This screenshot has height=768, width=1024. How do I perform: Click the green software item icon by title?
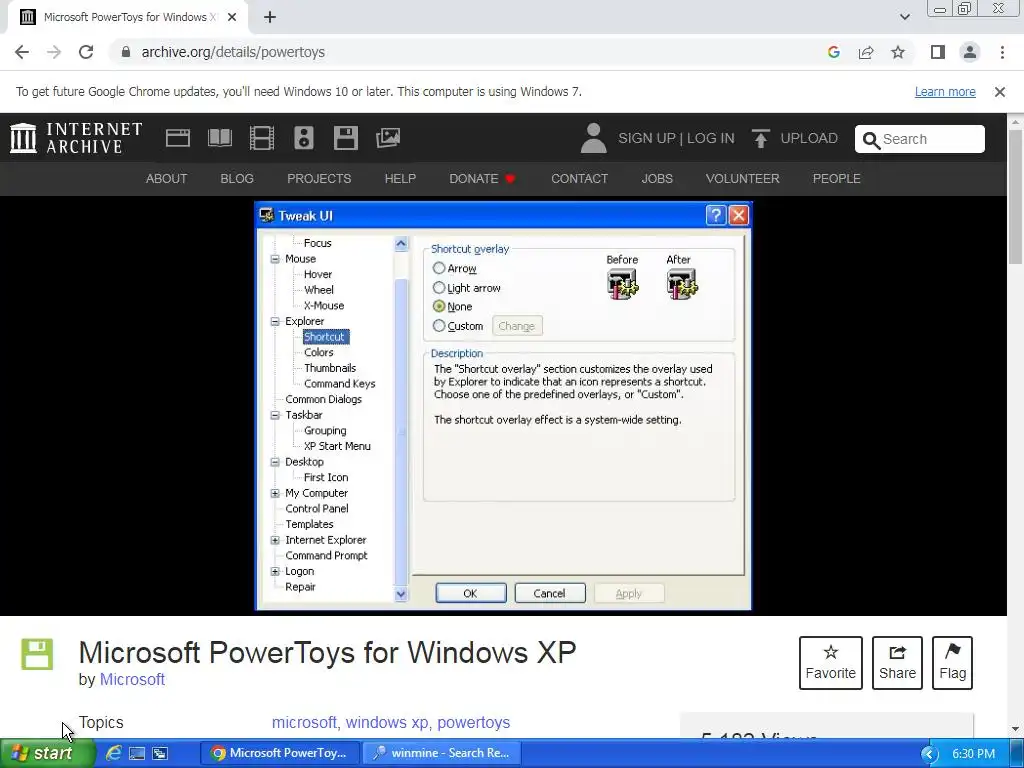(37, 654)
